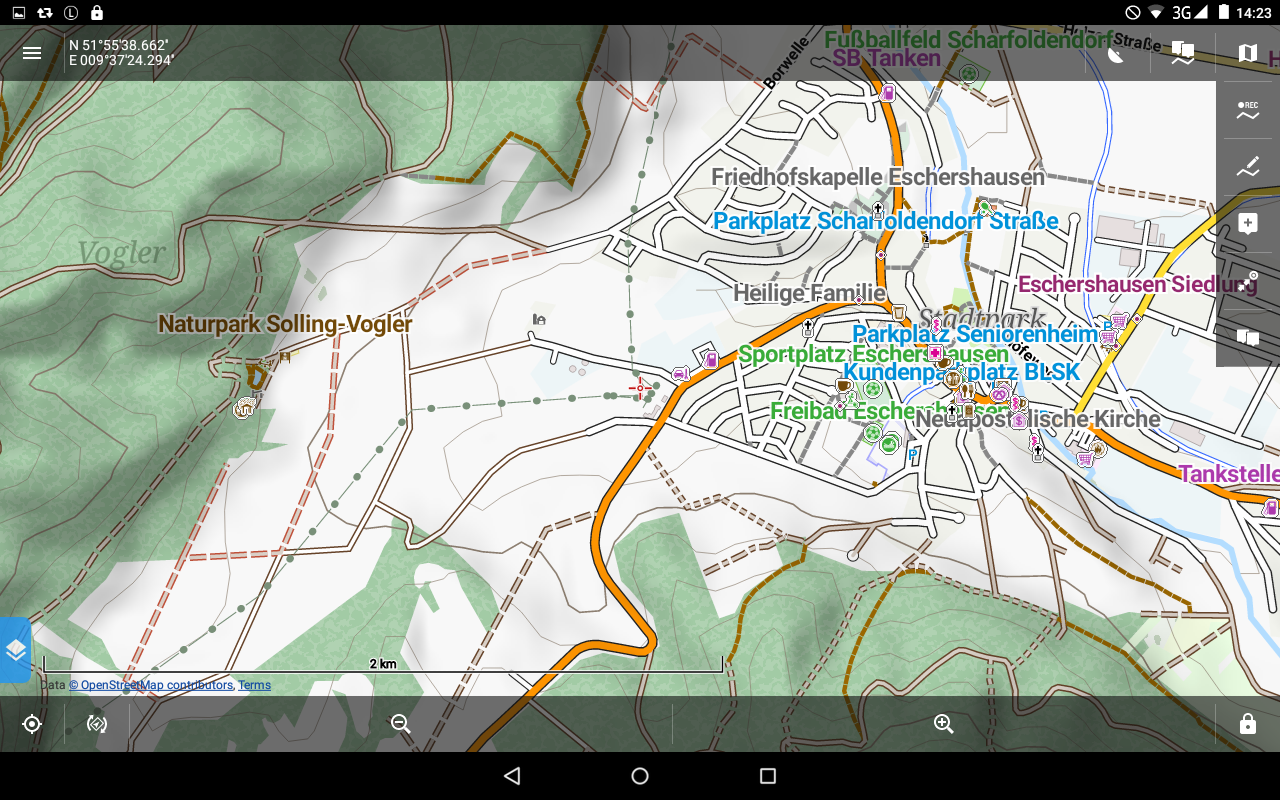This screenshot has width=1280, height=800.
Task: Select the Parkplatz Seniorenheim label
Action: [975, 334]
